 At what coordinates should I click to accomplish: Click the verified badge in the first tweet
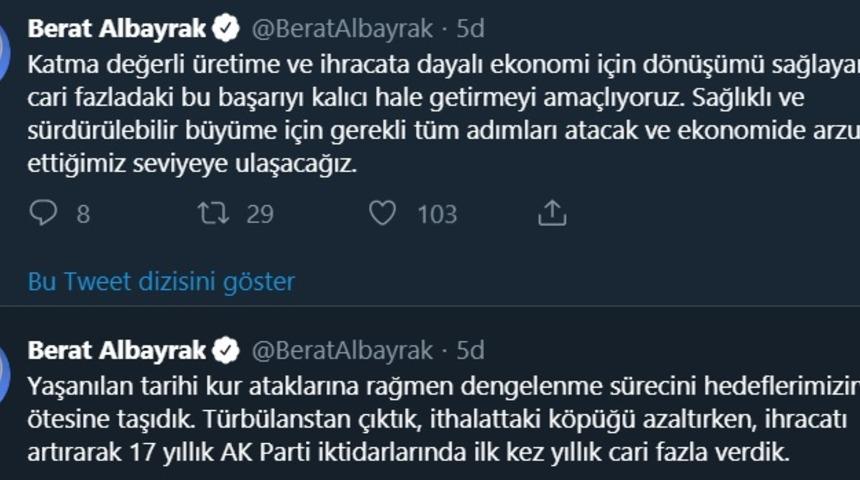tap(226, 29)
